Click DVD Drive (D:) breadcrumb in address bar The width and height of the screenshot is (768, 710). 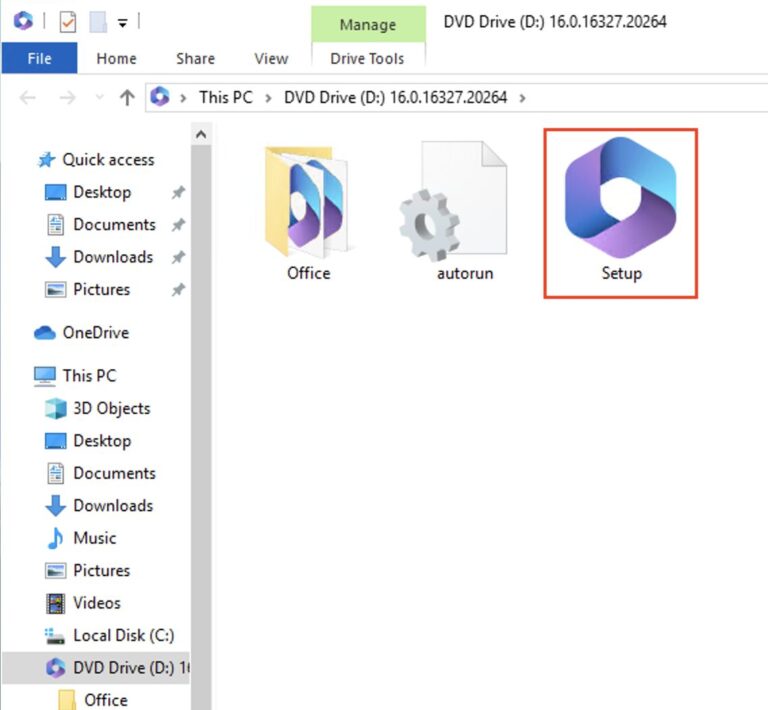tap(395, 97)
